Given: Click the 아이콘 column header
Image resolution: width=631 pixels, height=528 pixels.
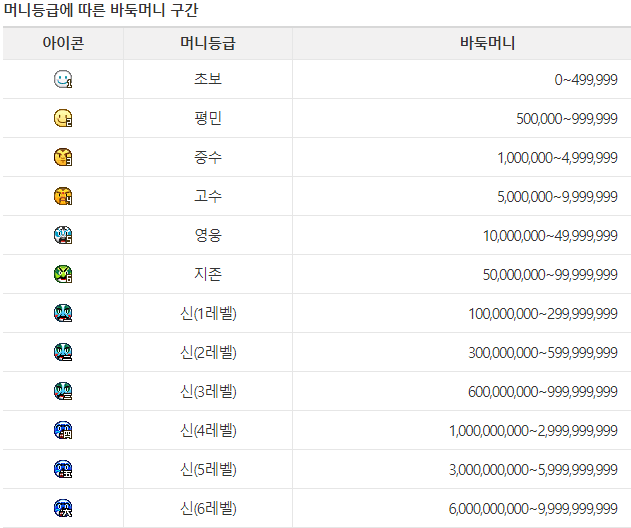Looking at the screenshot, I should pyautogui.click(x=63, y=43).
